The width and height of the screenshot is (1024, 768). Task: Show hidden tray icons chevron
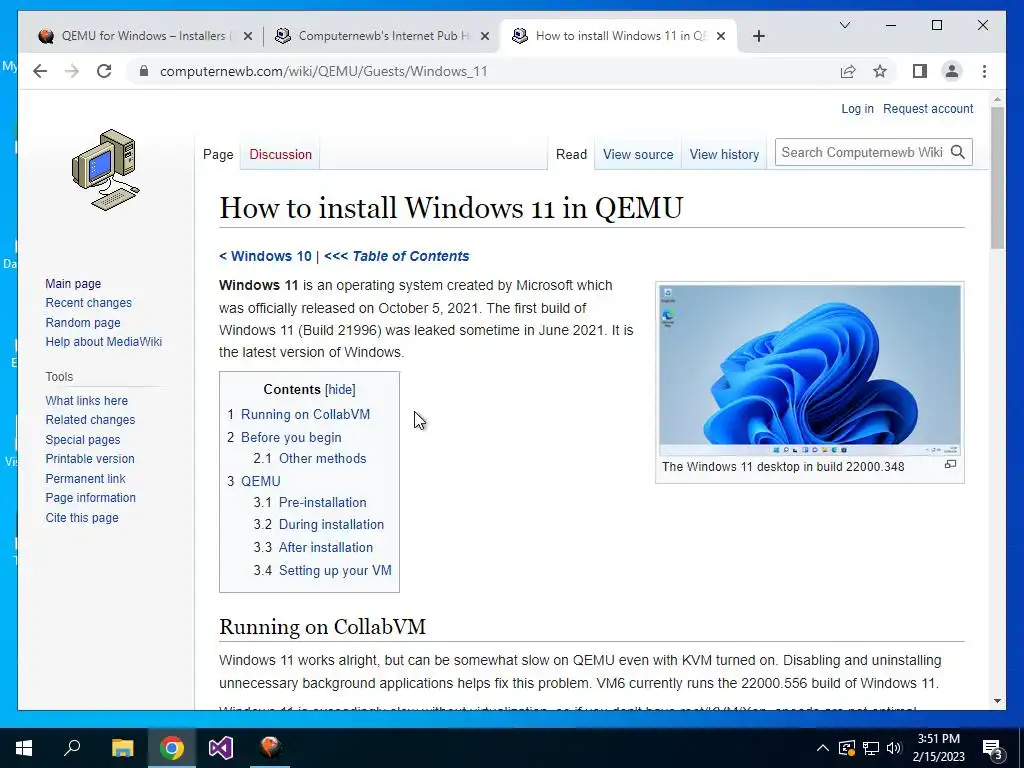click(823, 748)
